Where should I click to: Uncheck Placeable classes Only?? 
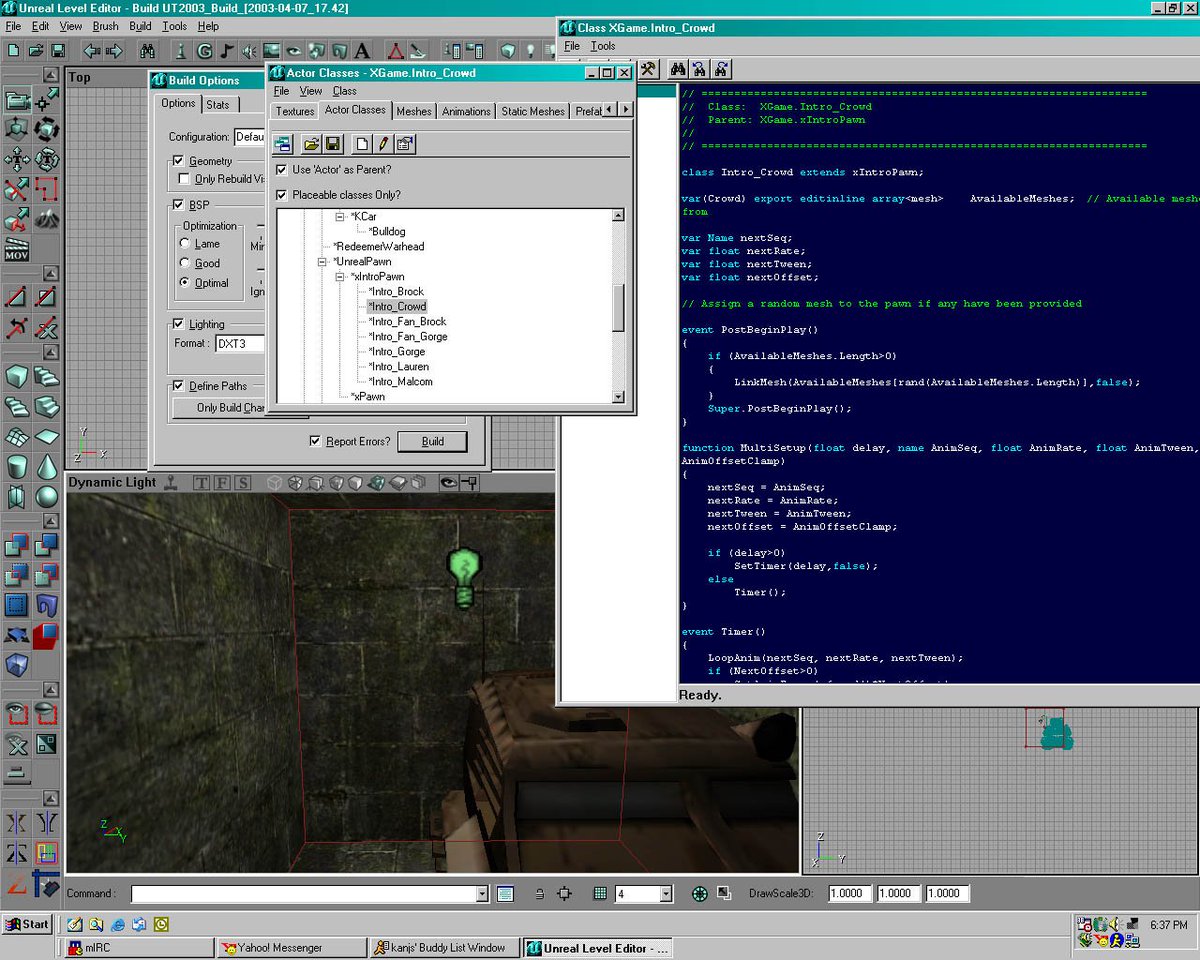pyautogui.click(x=282, y=195)
